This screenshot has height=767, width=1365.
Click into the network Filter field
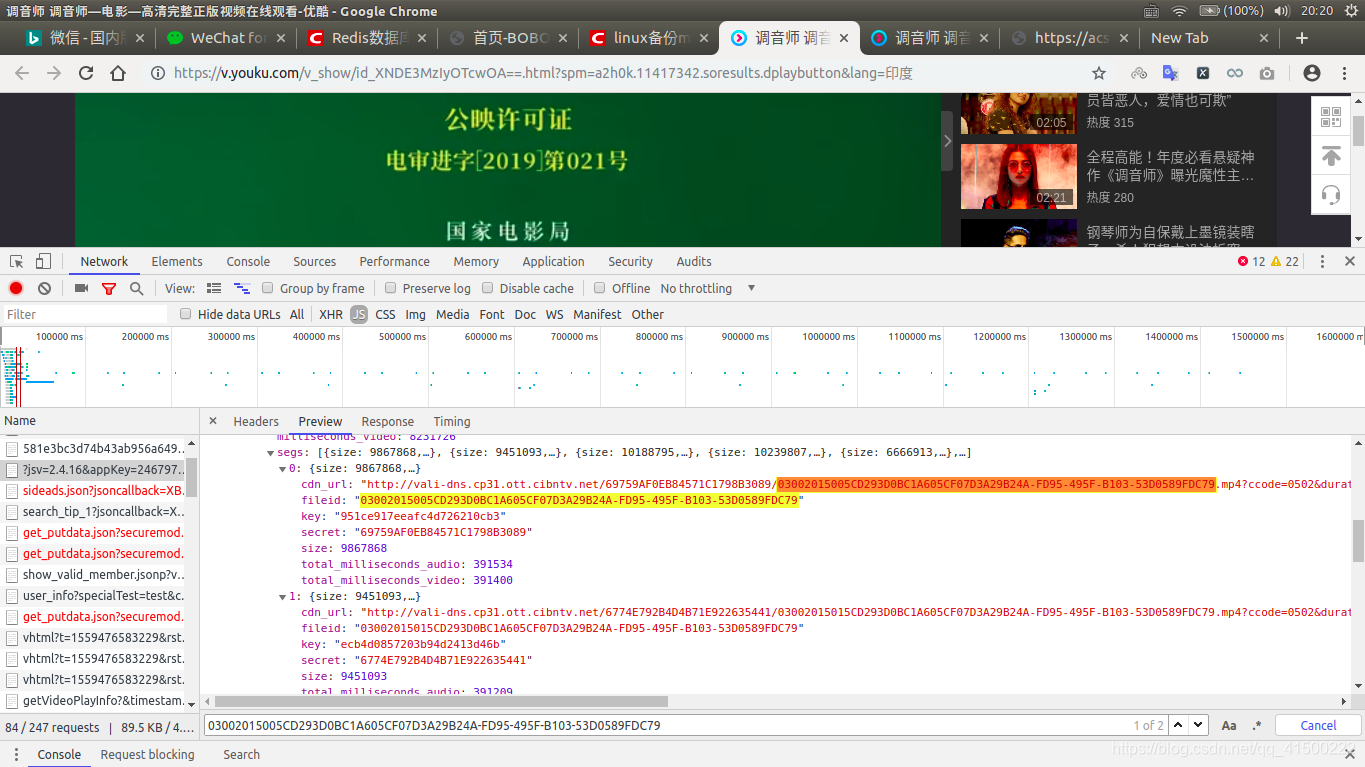click(85, 314)
